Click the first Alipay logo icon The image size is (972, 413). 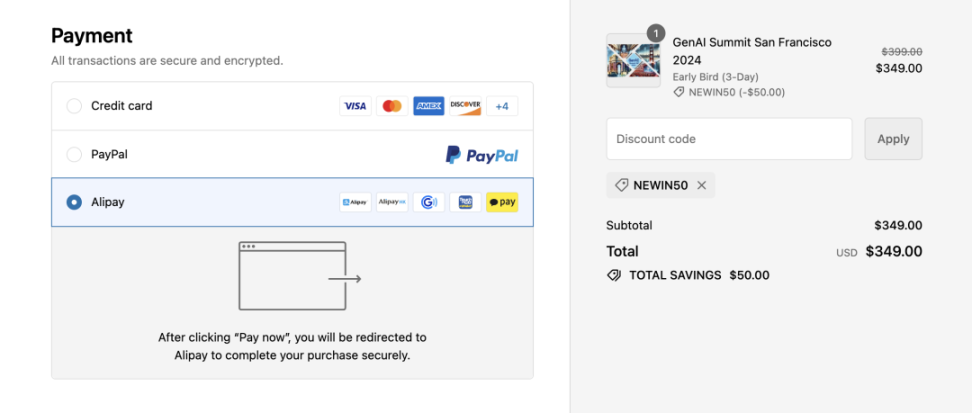[x=355, y=202]
